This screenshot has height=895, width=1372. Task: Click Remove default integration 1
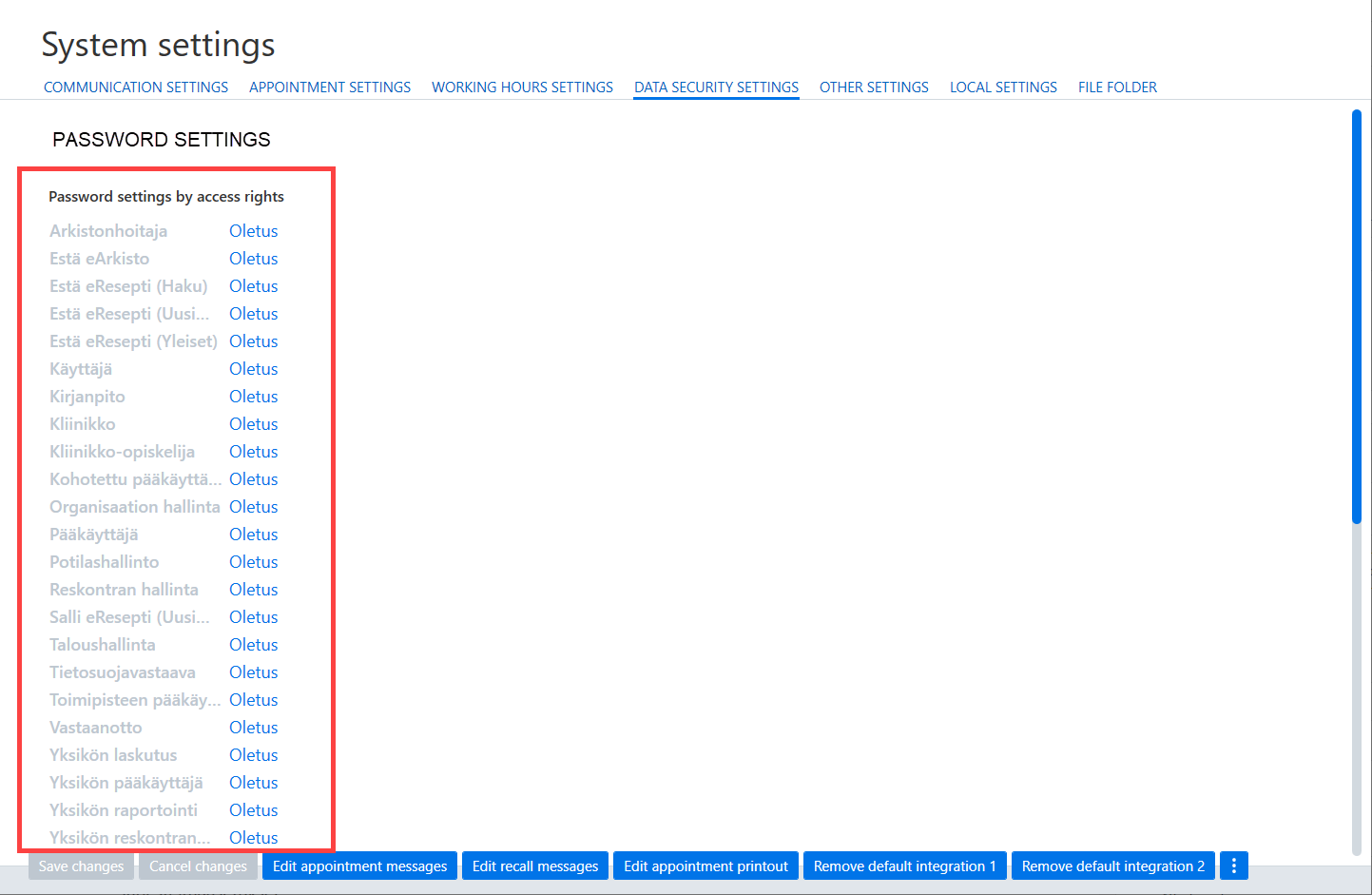904,866
